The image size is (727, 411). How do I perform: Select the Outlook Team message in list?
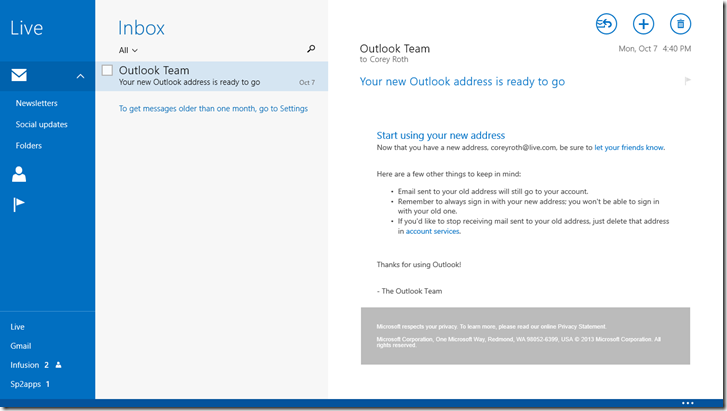tap(212, 76)
